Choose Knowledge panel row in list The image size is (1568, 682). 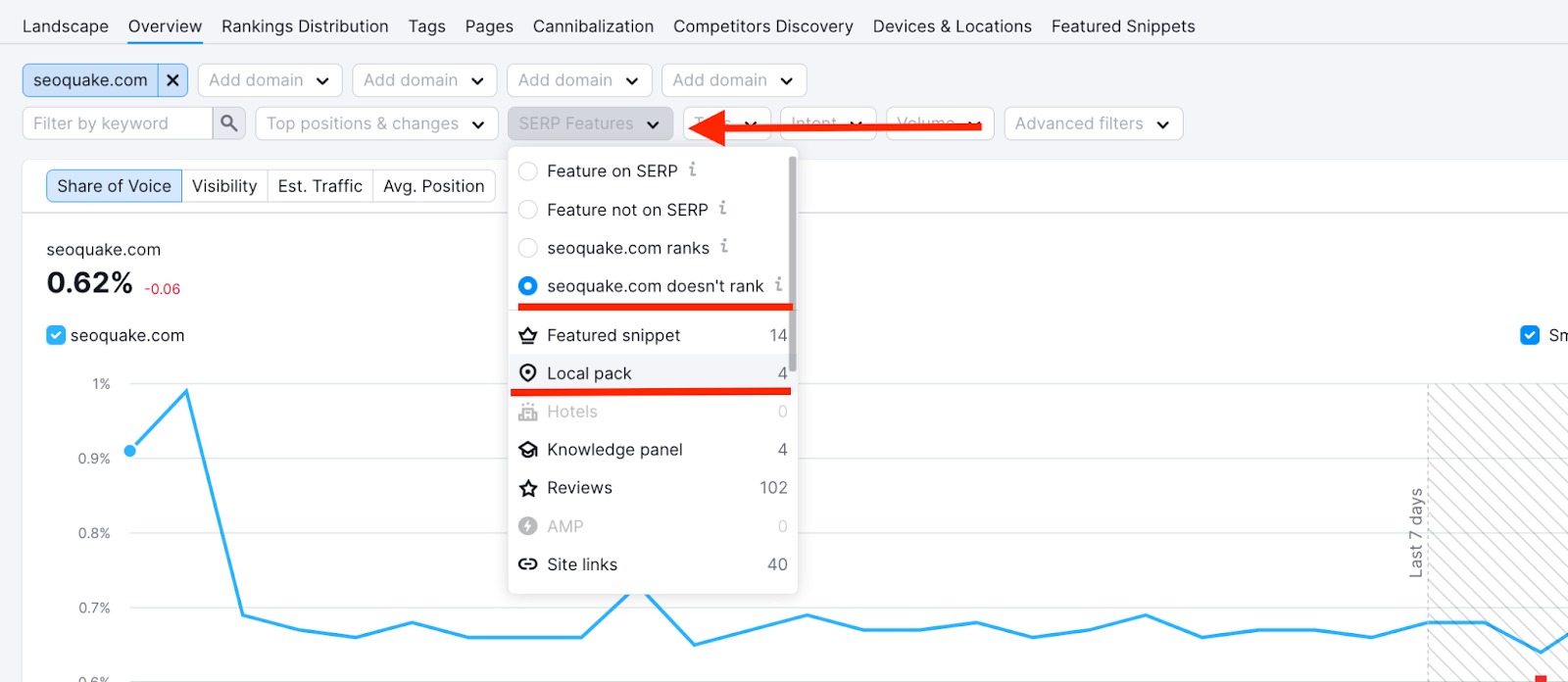[x=653, y=450]
